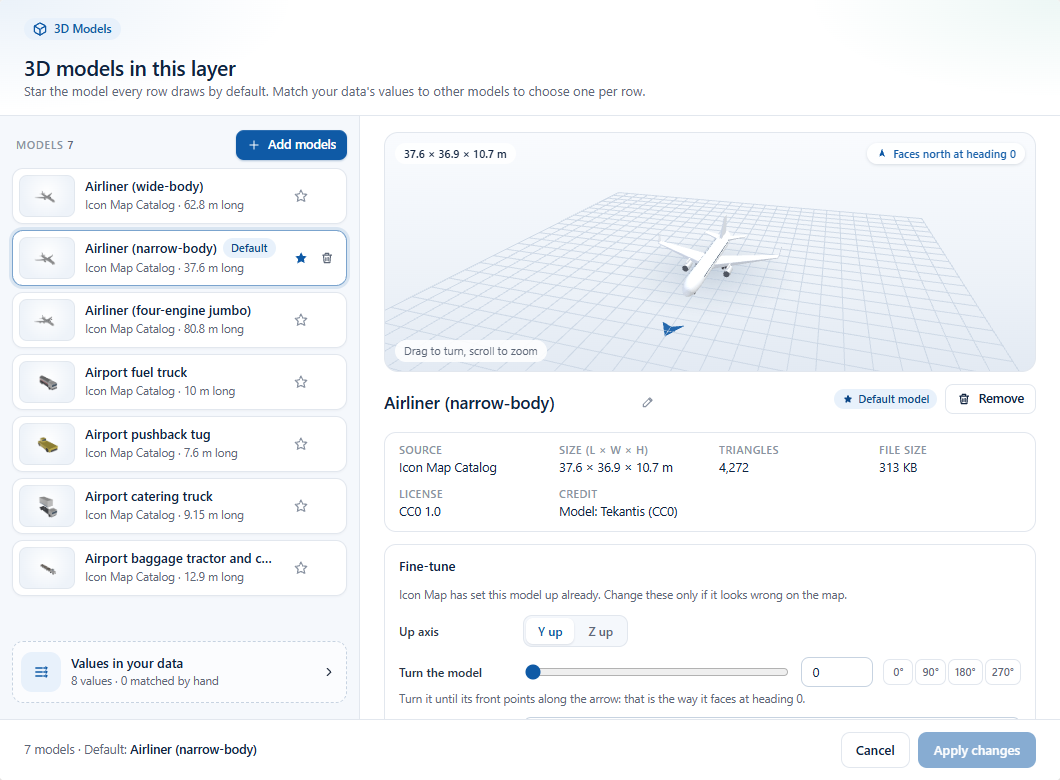
Task: Select the Airport fuel truck thumbnail
Action: pos(47,382)
